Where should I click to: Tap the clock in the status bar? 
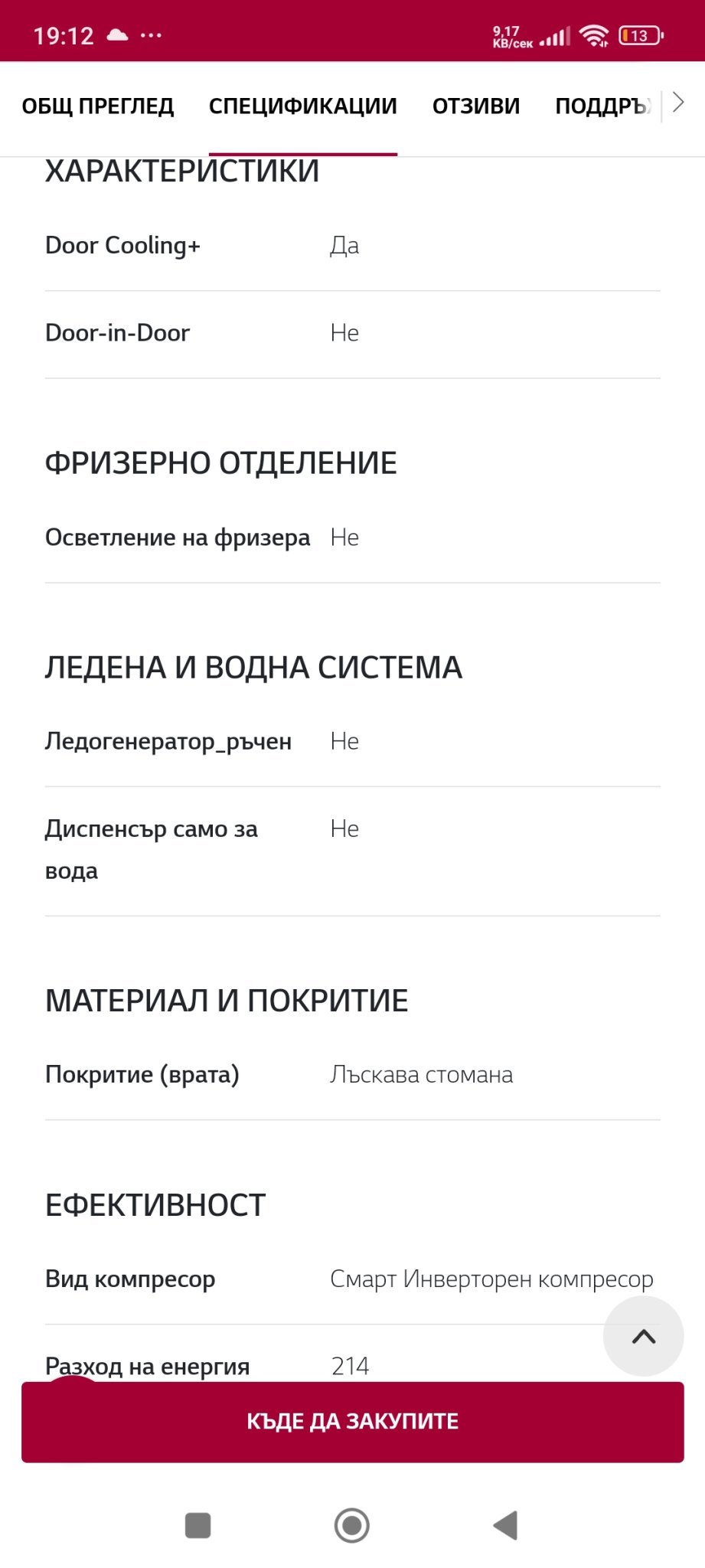click(64, 36)
